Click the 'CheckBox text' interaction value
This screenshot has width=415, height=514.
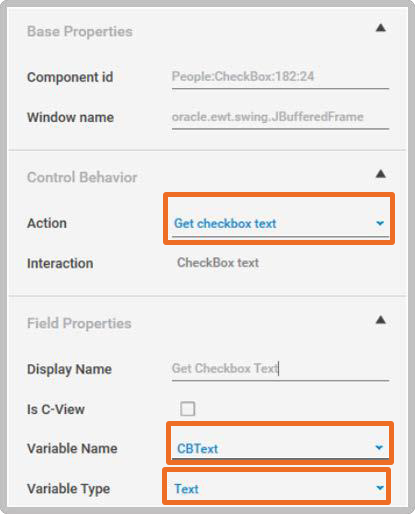coord(218,263)
